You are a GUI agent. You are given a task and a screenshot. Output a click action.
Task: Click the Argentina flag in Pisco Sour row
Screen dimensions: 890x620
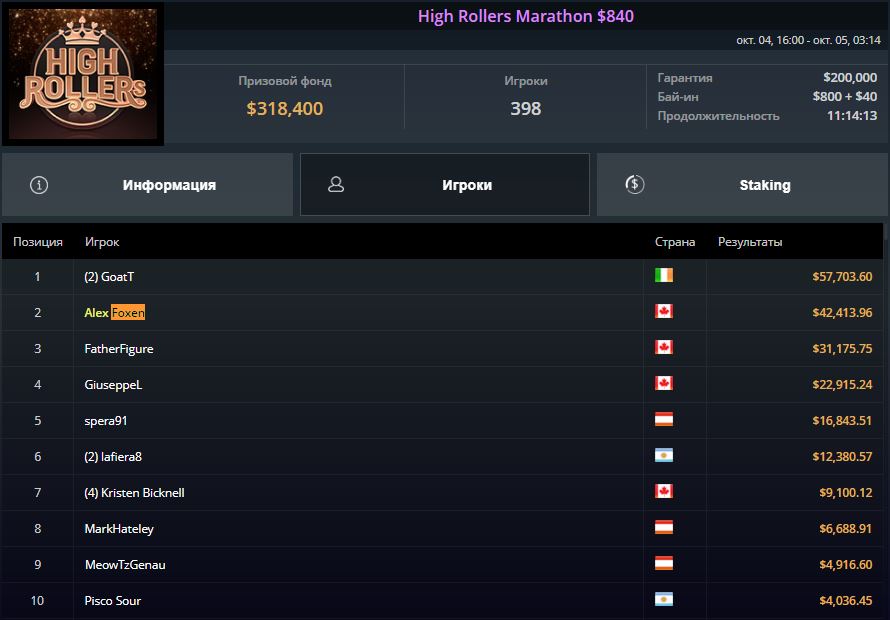pos(664,600)
